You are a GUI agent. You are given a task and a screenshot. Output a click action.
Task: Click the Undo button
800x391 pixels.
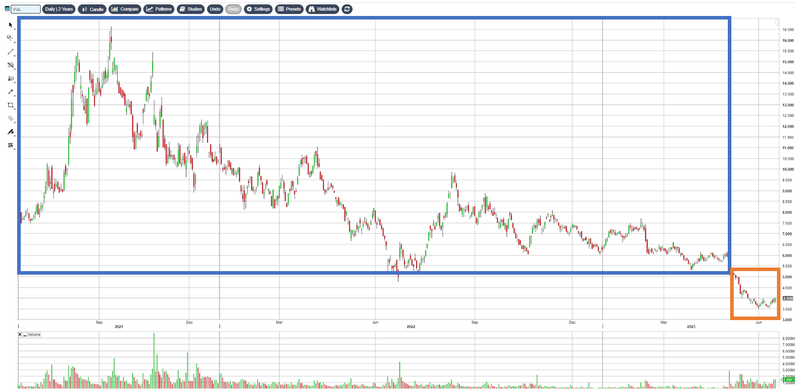[x=215, y=9]
